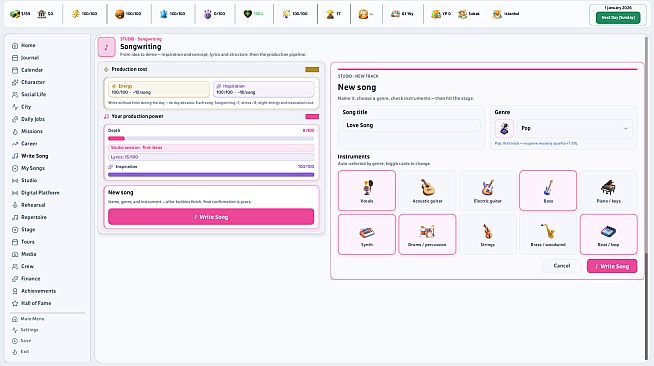The height and width of the screenshot is (366, 654).
Task: Click the green cash money icon in top bar
Action: (15, 14)
